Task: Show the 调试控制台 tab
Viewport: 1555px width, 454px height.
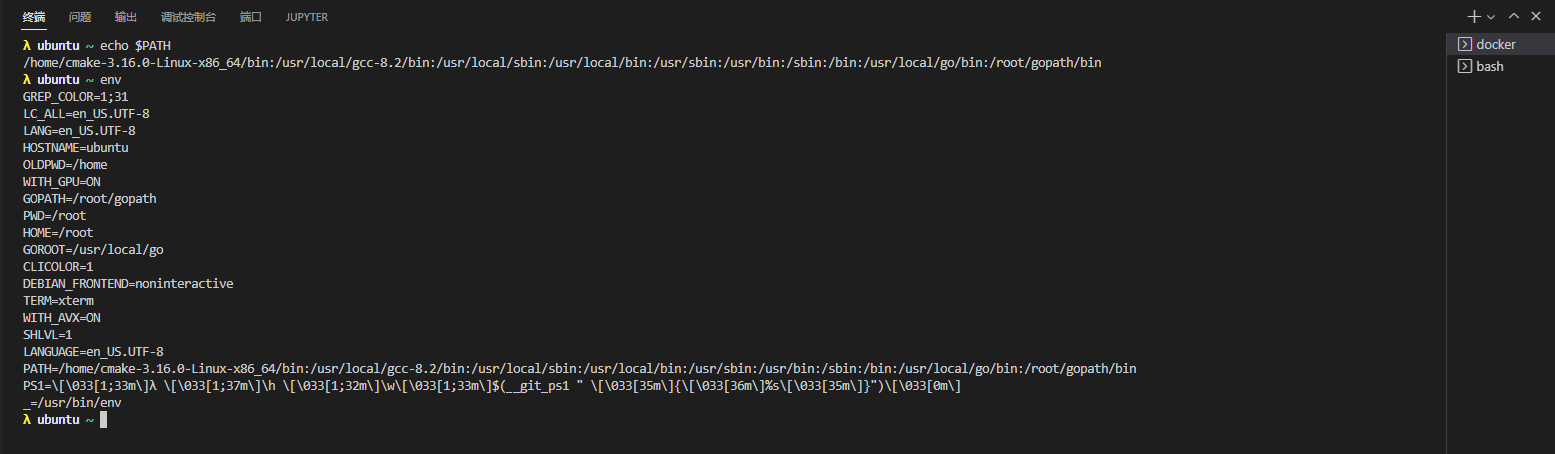Action: [x=188, y=17]
